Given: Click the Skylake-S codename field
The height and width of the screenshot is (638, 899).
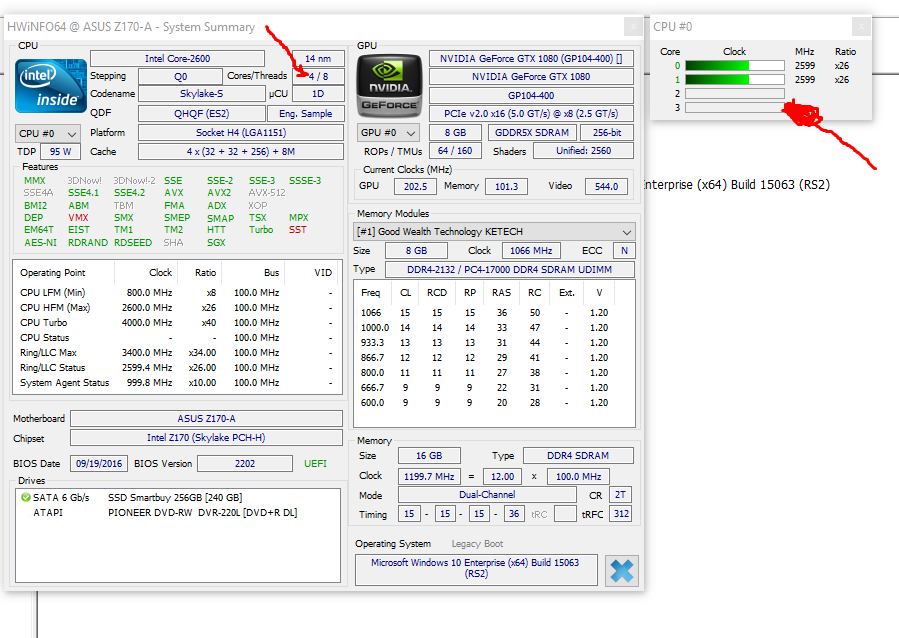Looking at the screenshot, I should (x=202, y=93).
